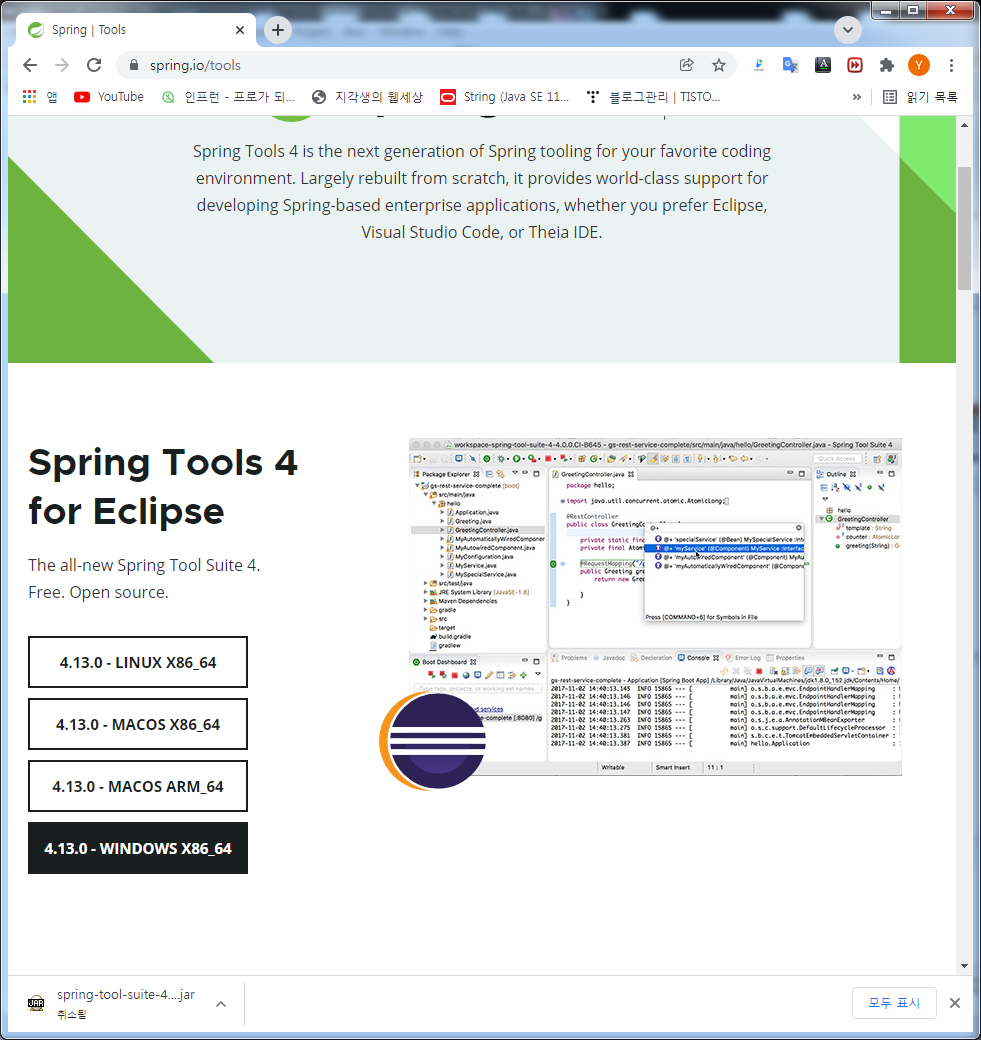The height and width of the screenshot is (1040, 981).
Task: Close the downloads bar
Action: click(x=954, y=1003)
